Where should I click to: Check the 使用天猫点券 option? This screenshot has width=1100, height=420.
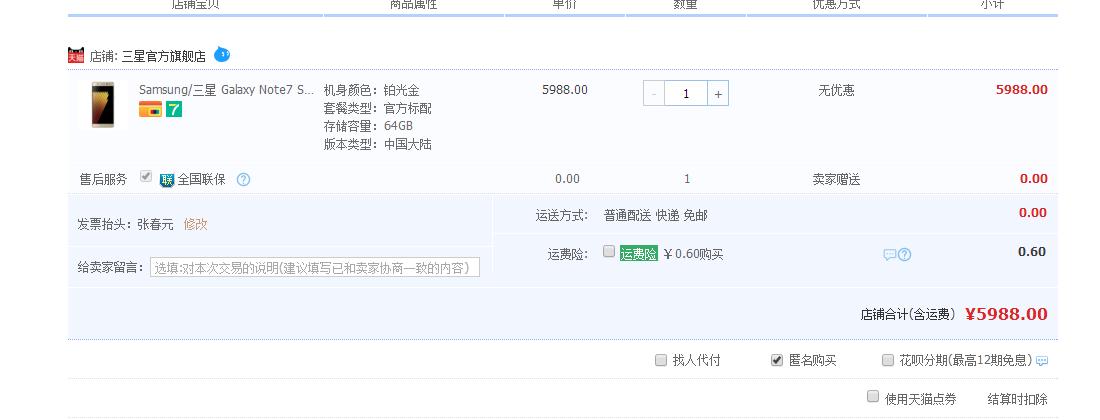[873, 396]
